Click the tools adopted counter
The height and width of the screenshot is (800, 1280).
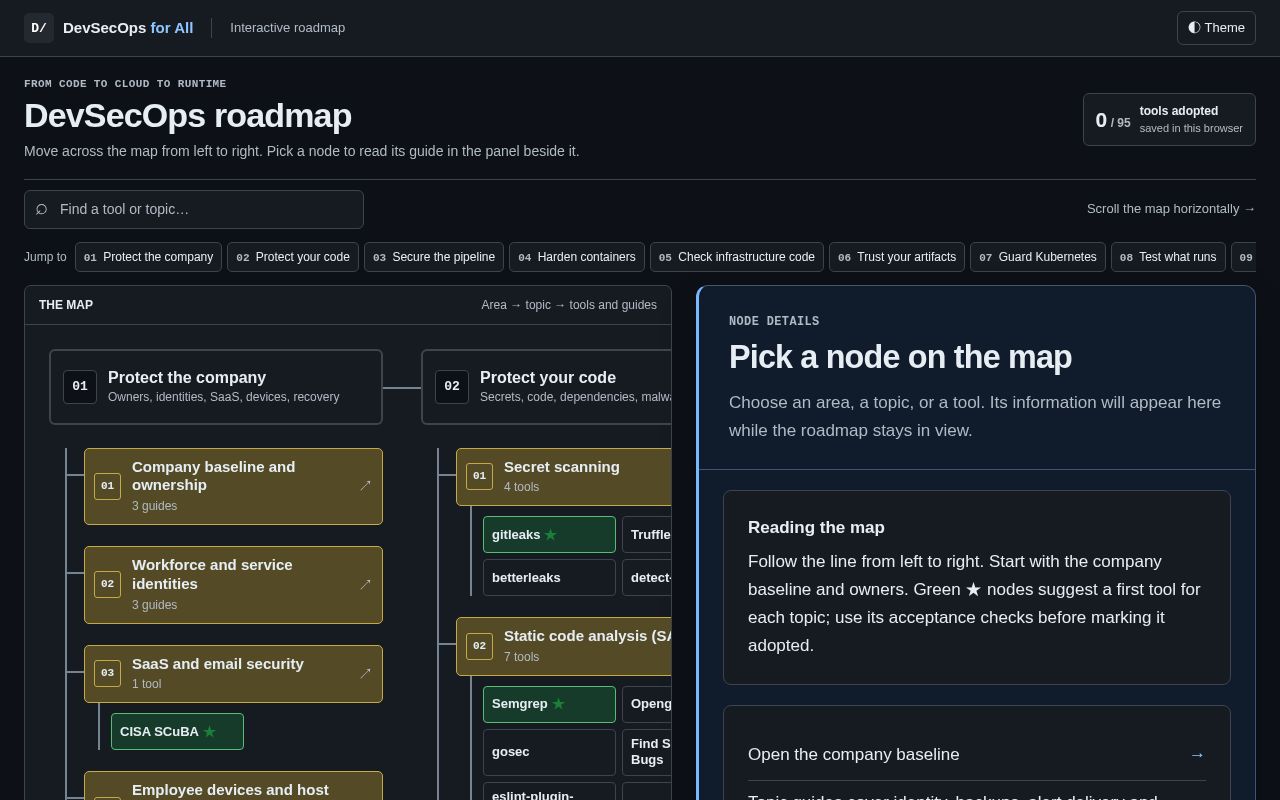tap(1169, 120)
